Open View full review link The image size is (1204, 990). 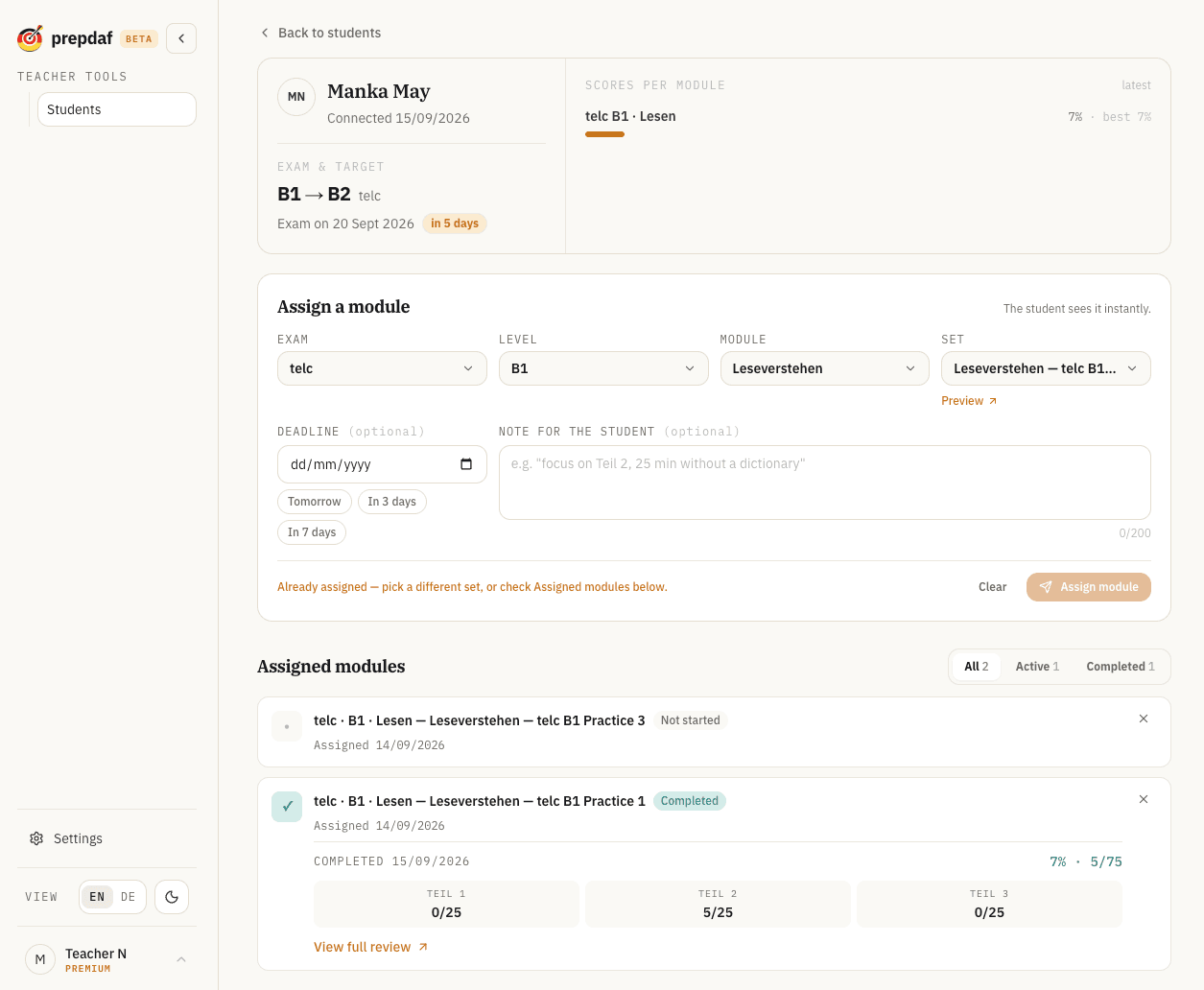coord(370,947)
